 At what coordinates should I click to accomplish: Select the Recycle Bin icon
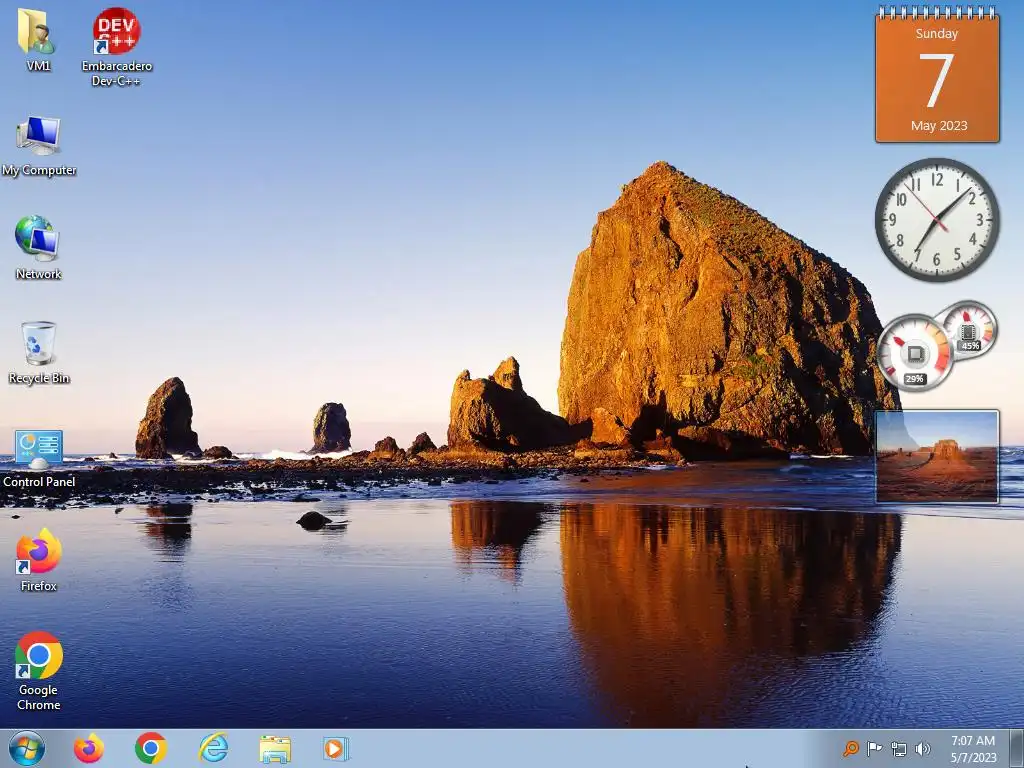tap(39, 352)
